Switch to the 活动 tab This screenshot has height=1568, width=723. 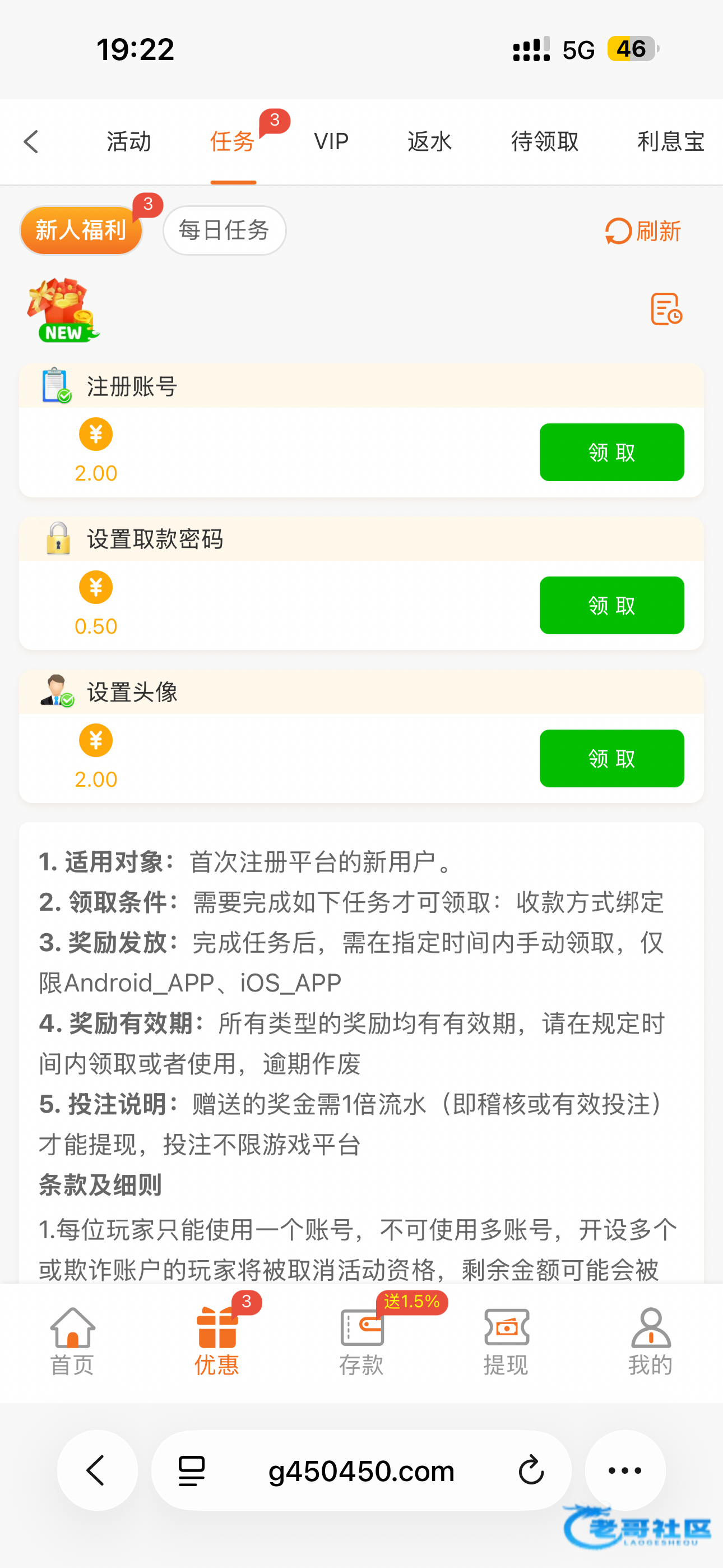(x=129, y=142)
